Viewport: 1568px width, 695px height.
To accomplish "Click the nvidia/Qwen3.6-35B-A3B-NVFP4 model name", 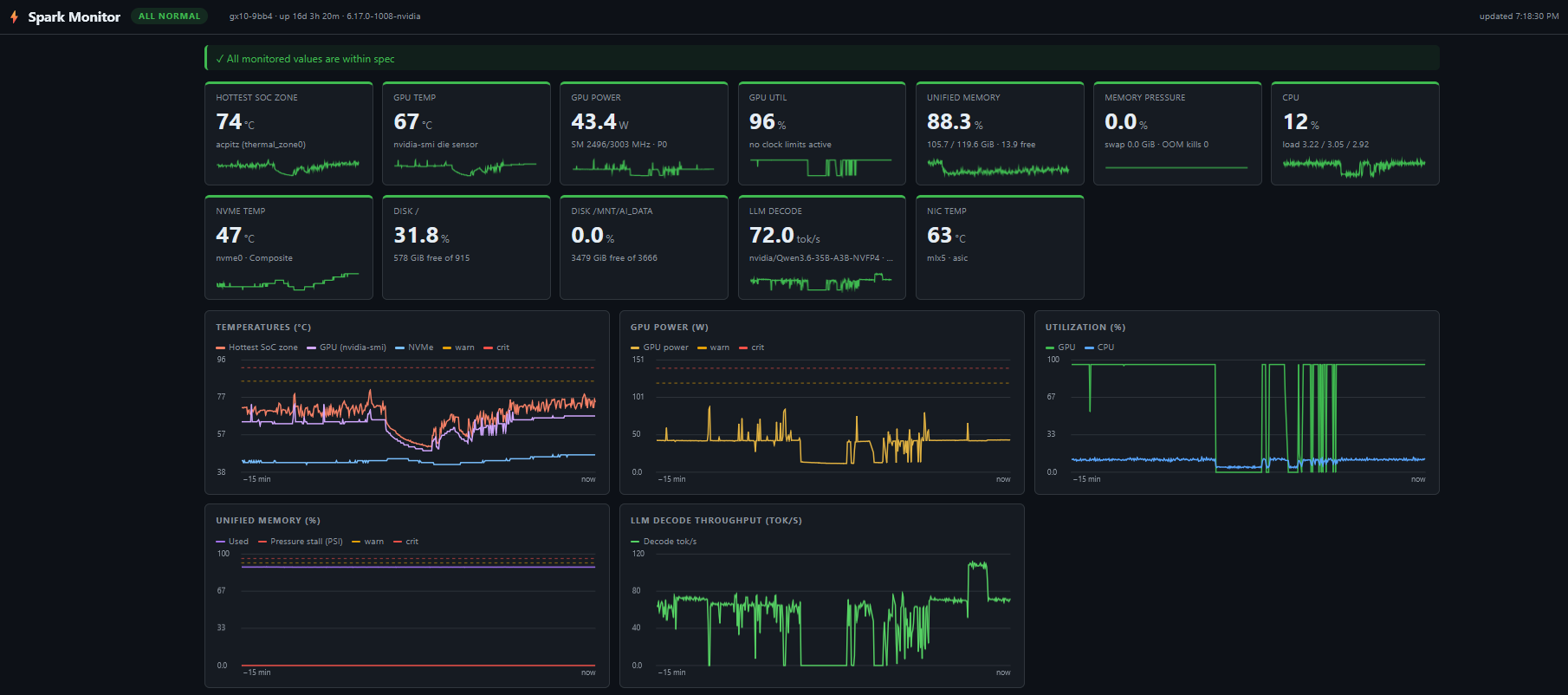I will click(x=820, y=258).
